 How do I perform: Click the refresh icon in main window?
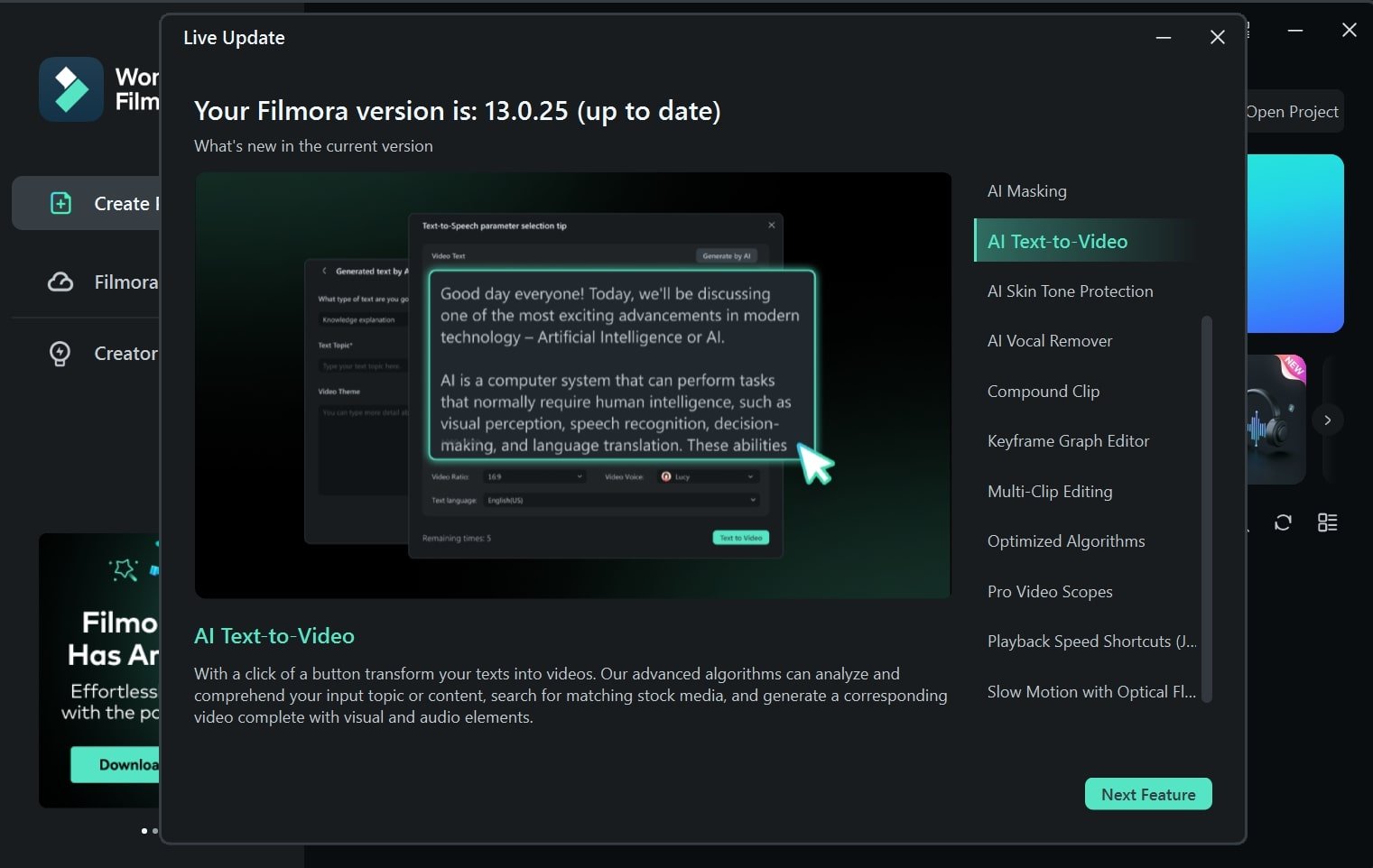tap(1283, 522)
